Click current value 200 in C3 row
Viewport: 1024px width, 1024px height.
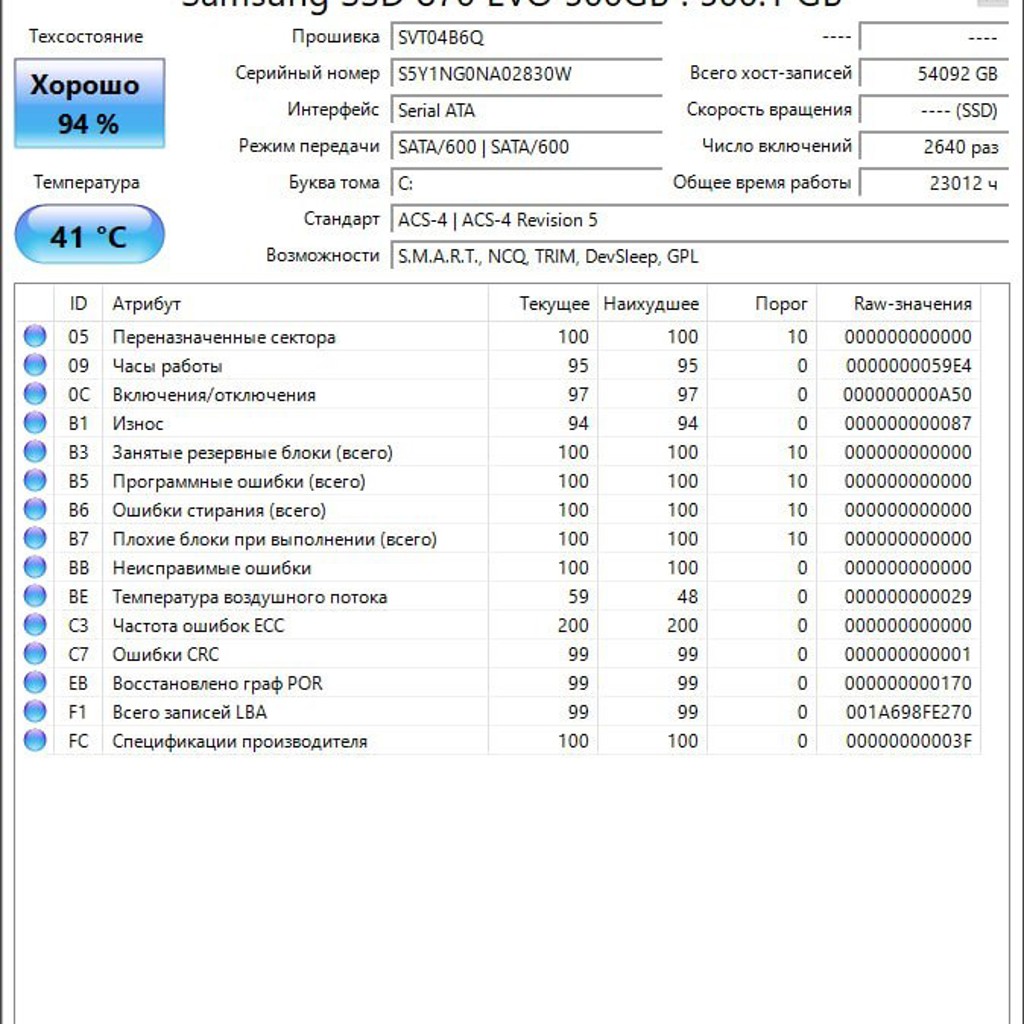[x=573, y=625]
